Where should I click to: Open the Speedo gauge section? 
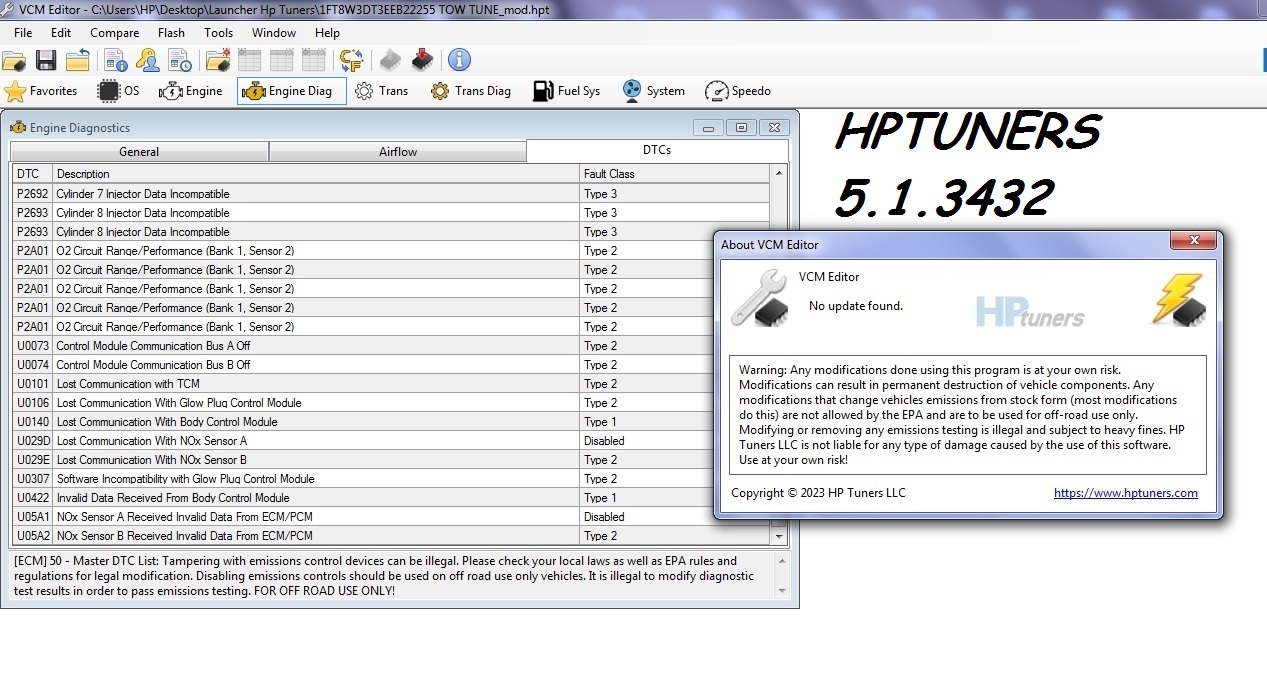[x=738, y=91]
